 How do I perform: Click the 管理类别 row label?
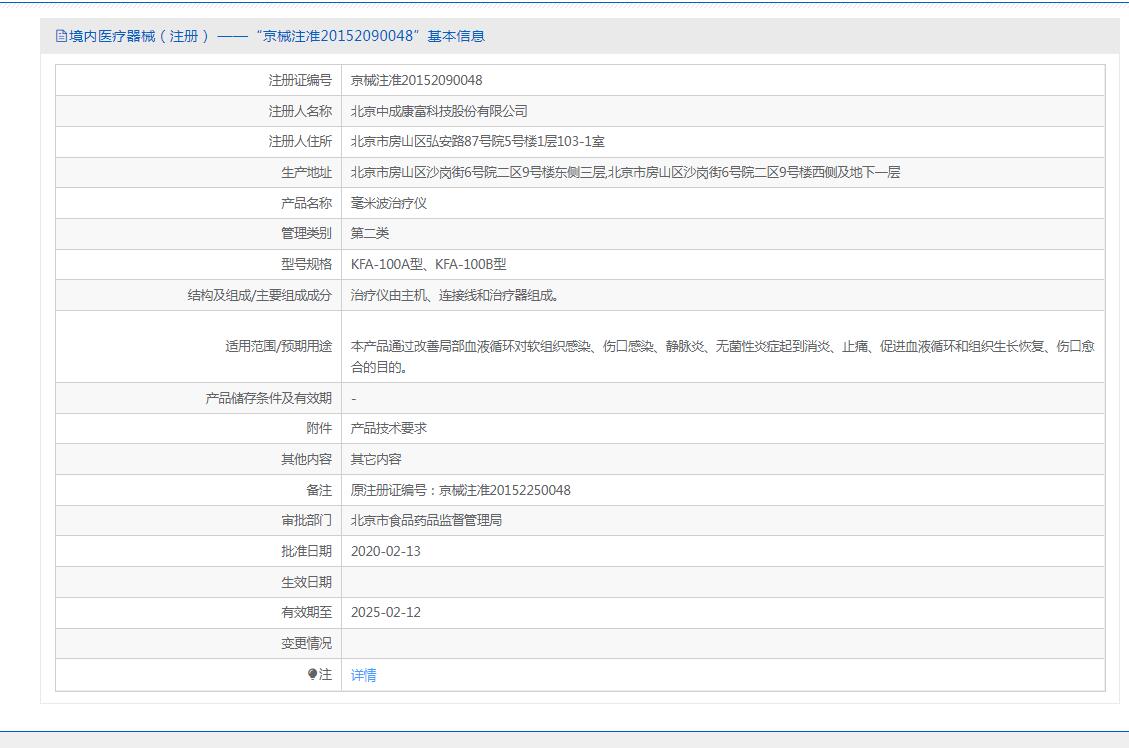307,233
